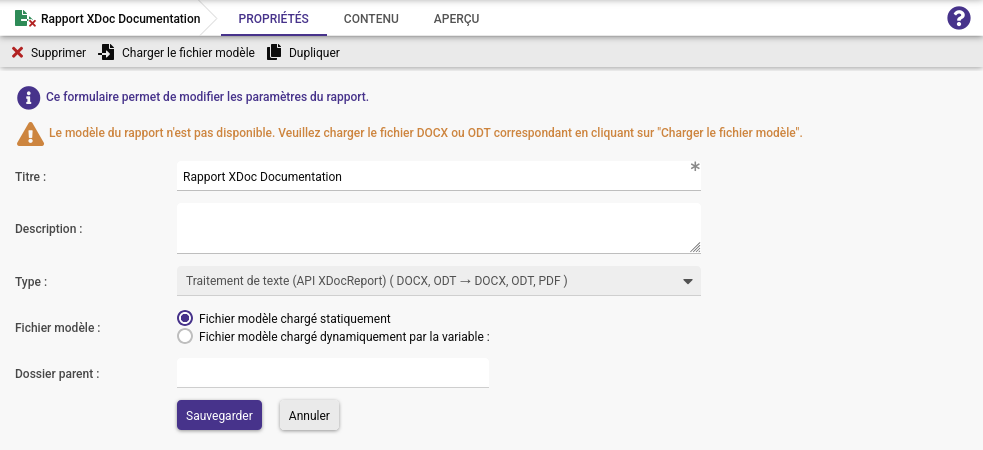Image resolution: width=983 pixels, height=450 pixels.
Task: Open the CONTENU tab
Action: [371, 19]
